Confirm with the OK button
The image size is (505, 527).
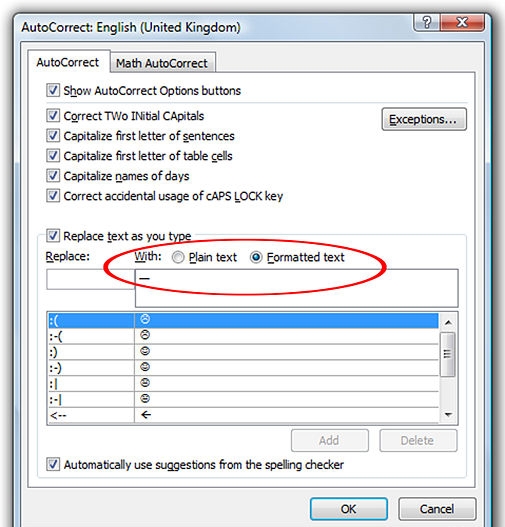[x=348, y=509]
